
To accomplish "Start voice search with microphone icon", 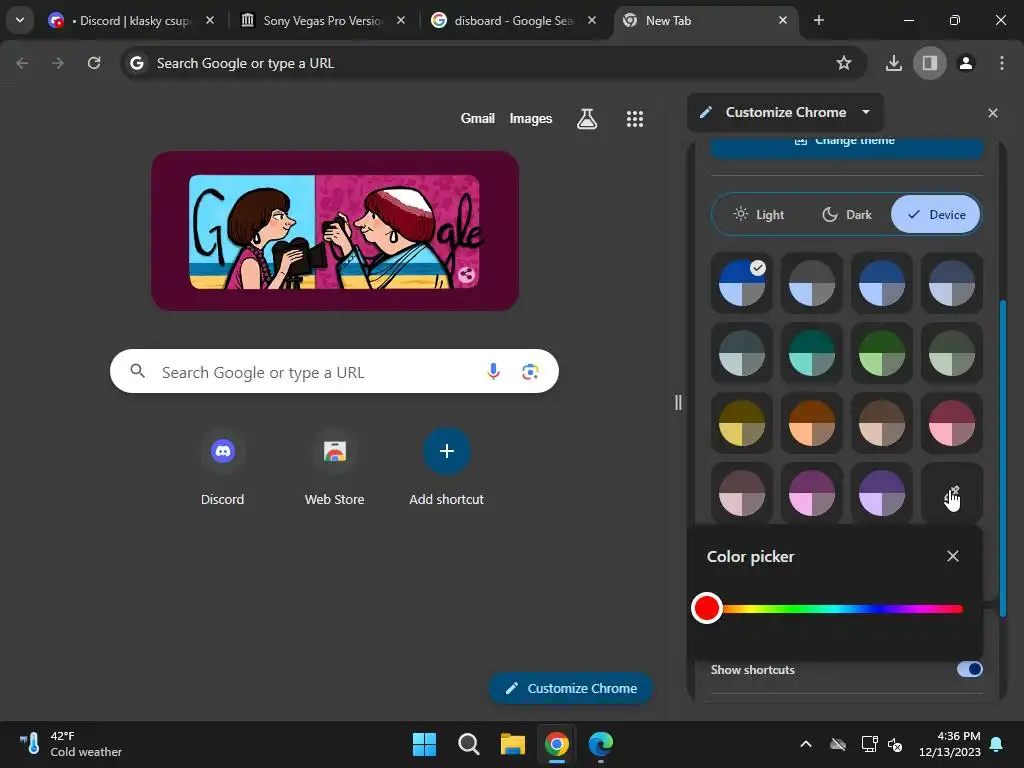I will tap(494, 372).
